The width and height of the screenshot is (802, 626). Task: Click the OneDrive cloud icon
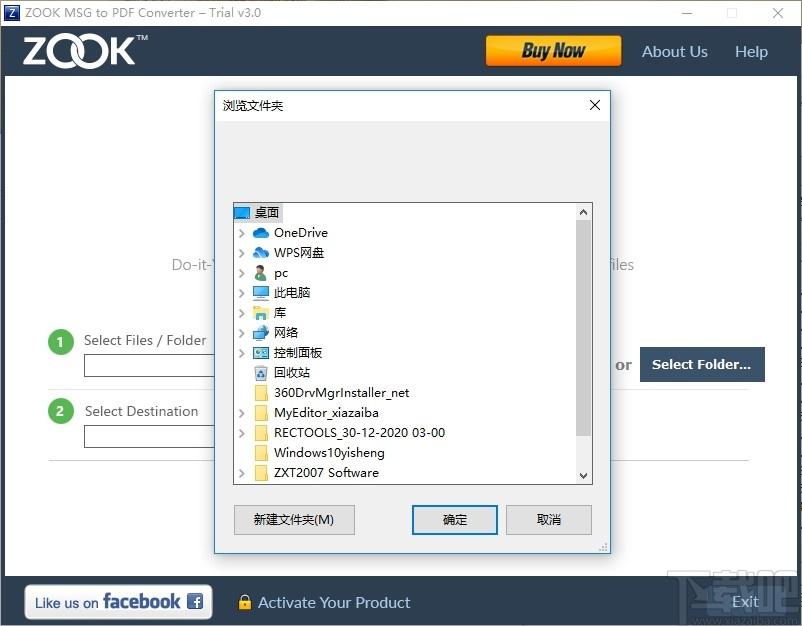(261, 233)
